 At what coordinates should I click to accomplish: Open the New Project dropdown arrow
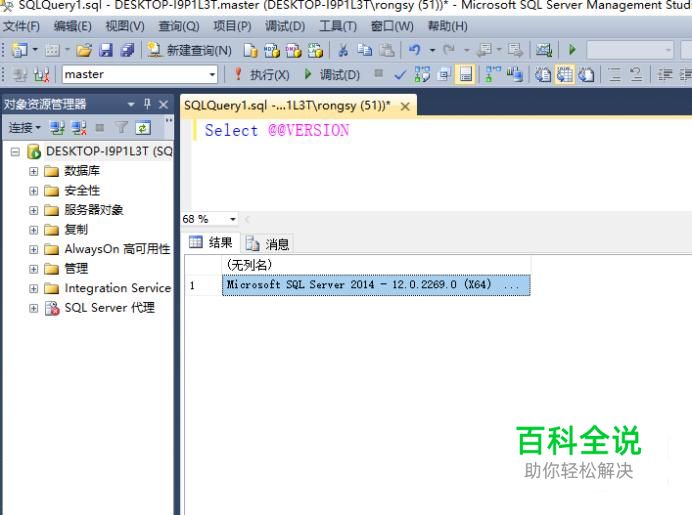click(35, 50)
